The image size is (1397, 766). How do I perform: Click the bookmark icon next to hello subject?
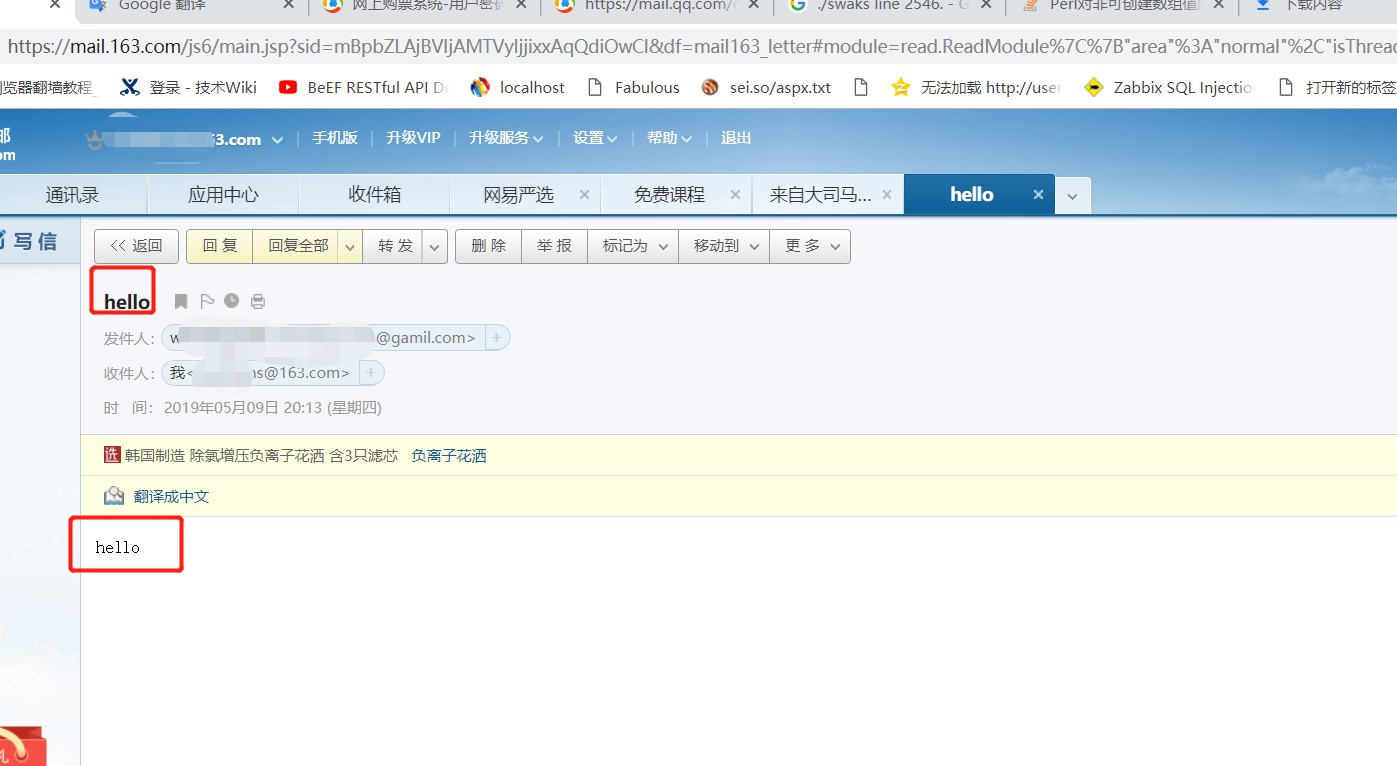(181, 301)
